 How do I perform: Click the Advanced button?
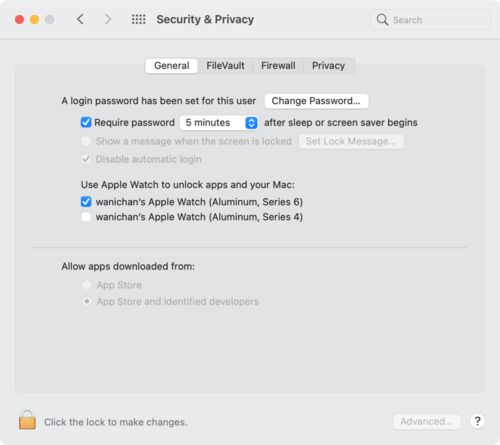427,422
